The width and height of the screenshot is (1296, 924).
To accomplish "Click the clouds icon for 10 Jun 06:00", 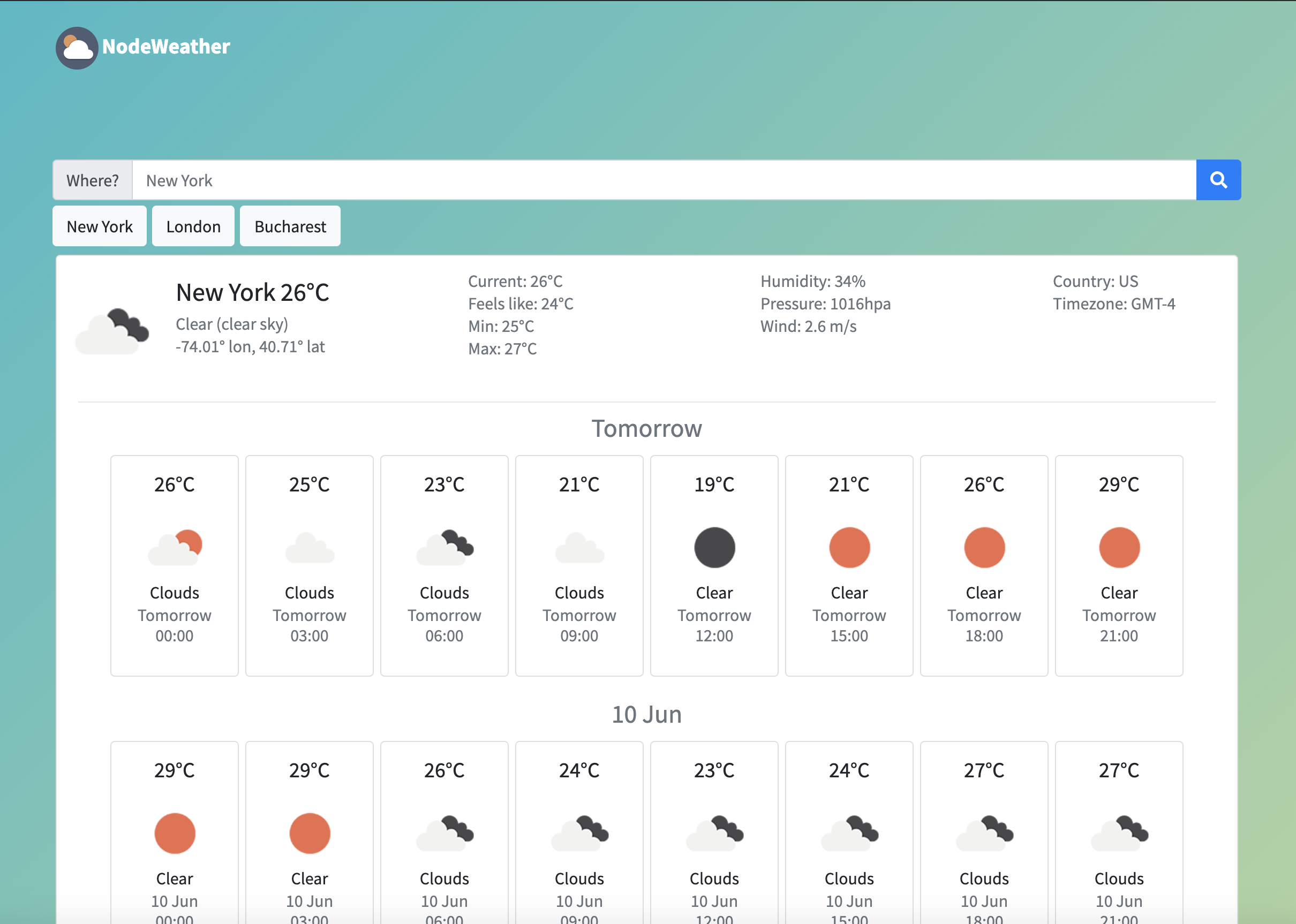I will coord(444,834).
